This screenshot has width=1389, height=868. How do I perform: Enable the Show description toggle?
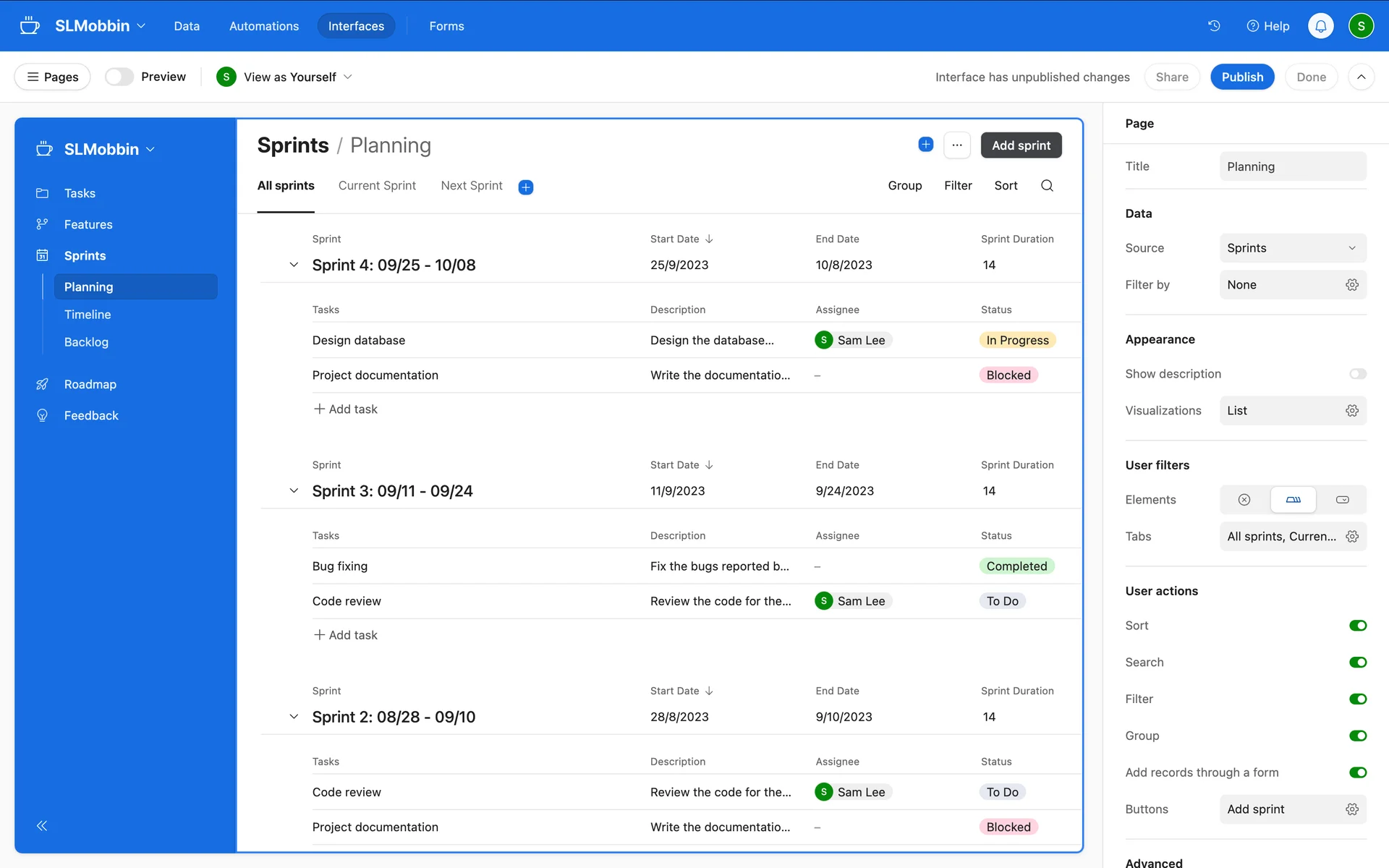point(1357,374)
